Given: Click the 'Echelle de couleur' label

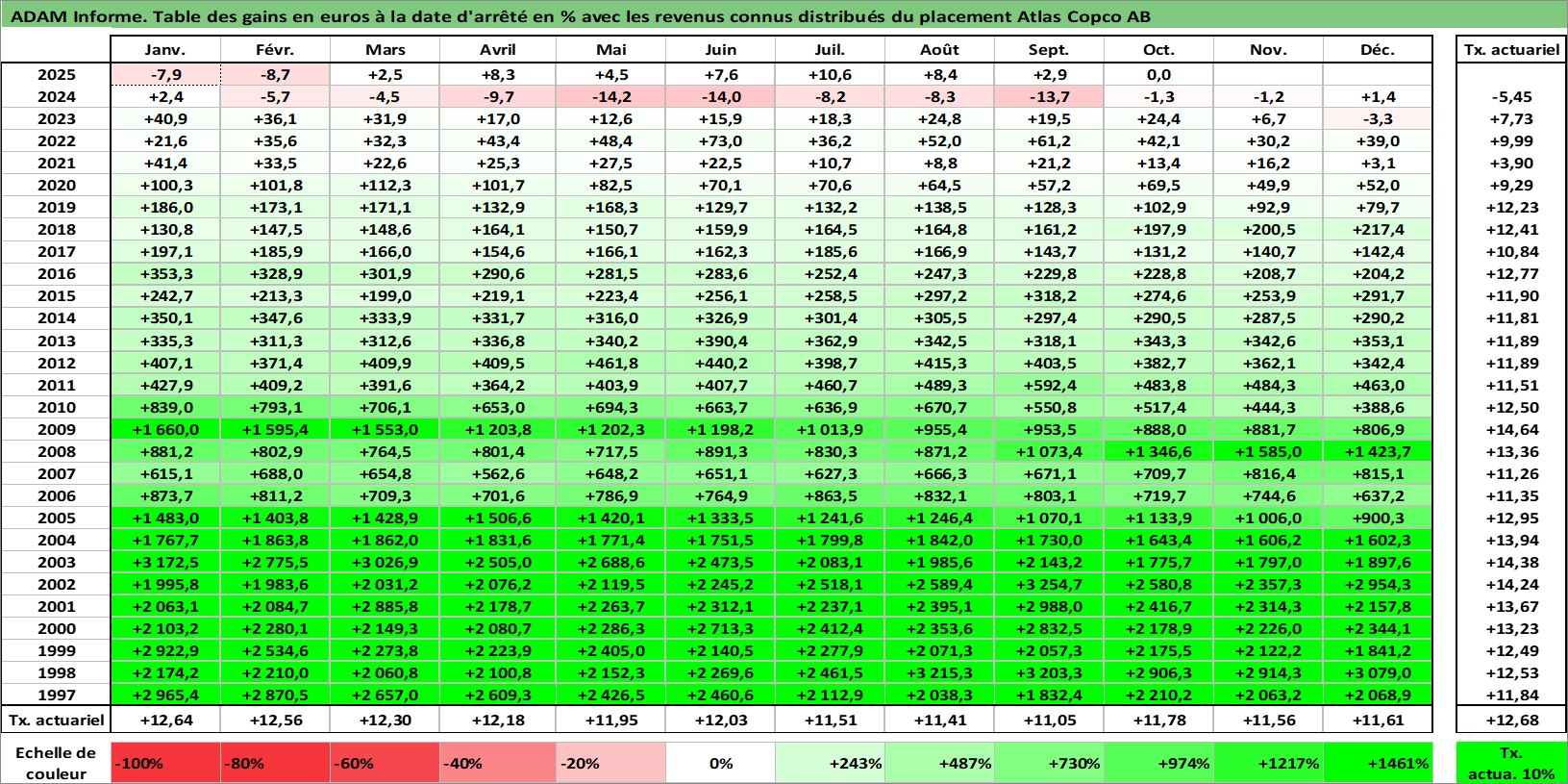Looking at the screenshot, I should pos(56,762).
